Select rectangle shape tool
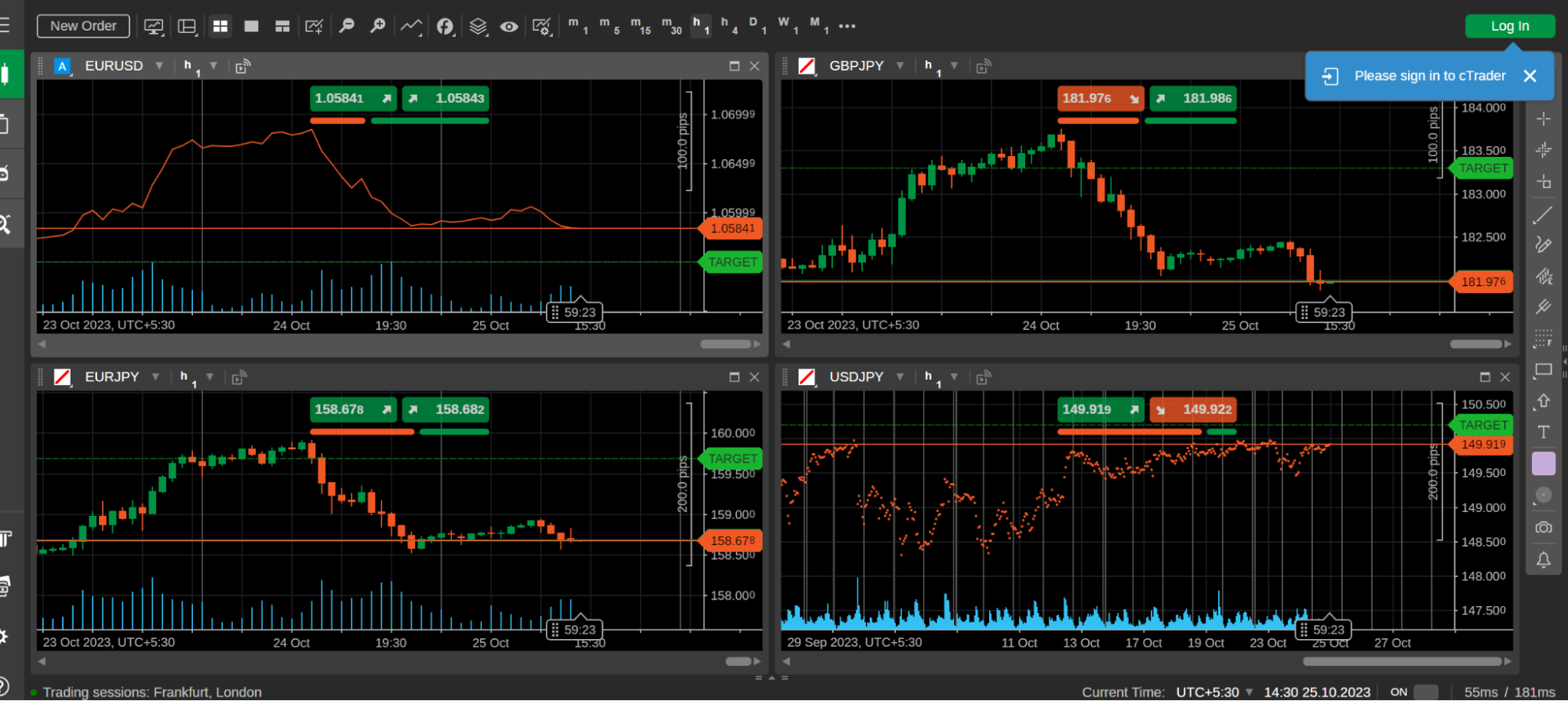The image size is (1568, 701). (1543, 370)
